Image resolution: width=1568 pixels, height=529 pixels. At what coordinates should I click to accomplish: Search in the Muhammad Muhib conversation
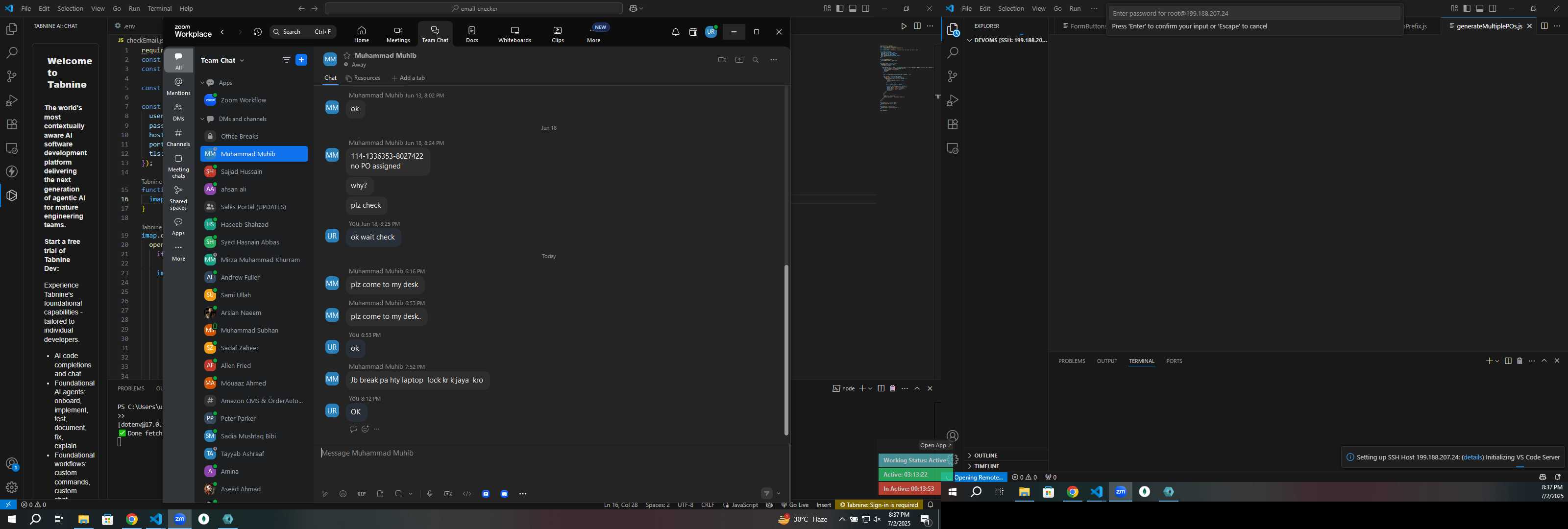[x=756, y=60]
